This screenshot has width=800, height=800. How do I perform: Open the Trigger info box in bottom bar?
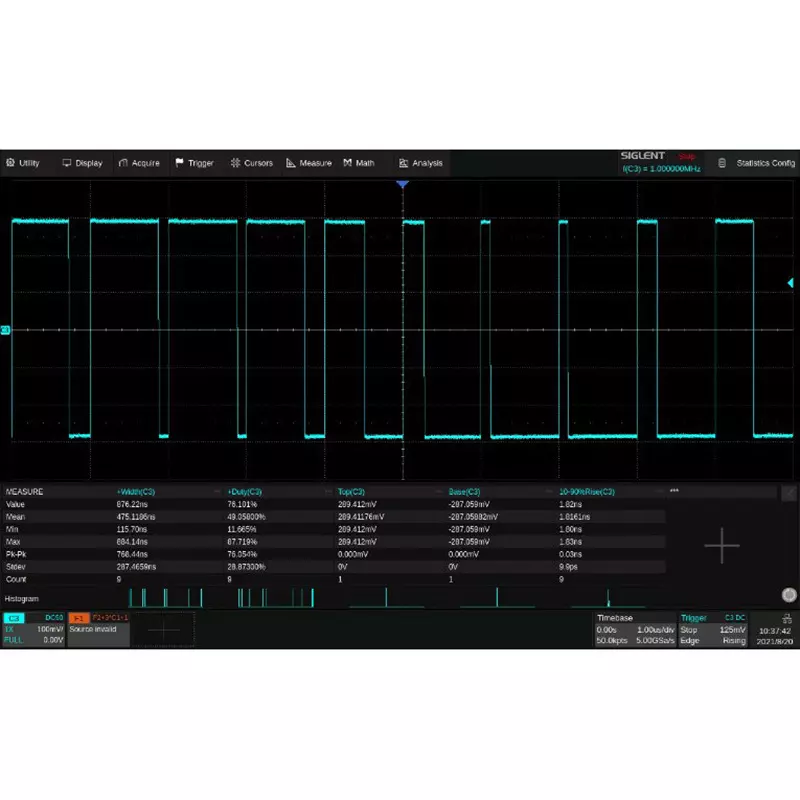pos(712,630)
